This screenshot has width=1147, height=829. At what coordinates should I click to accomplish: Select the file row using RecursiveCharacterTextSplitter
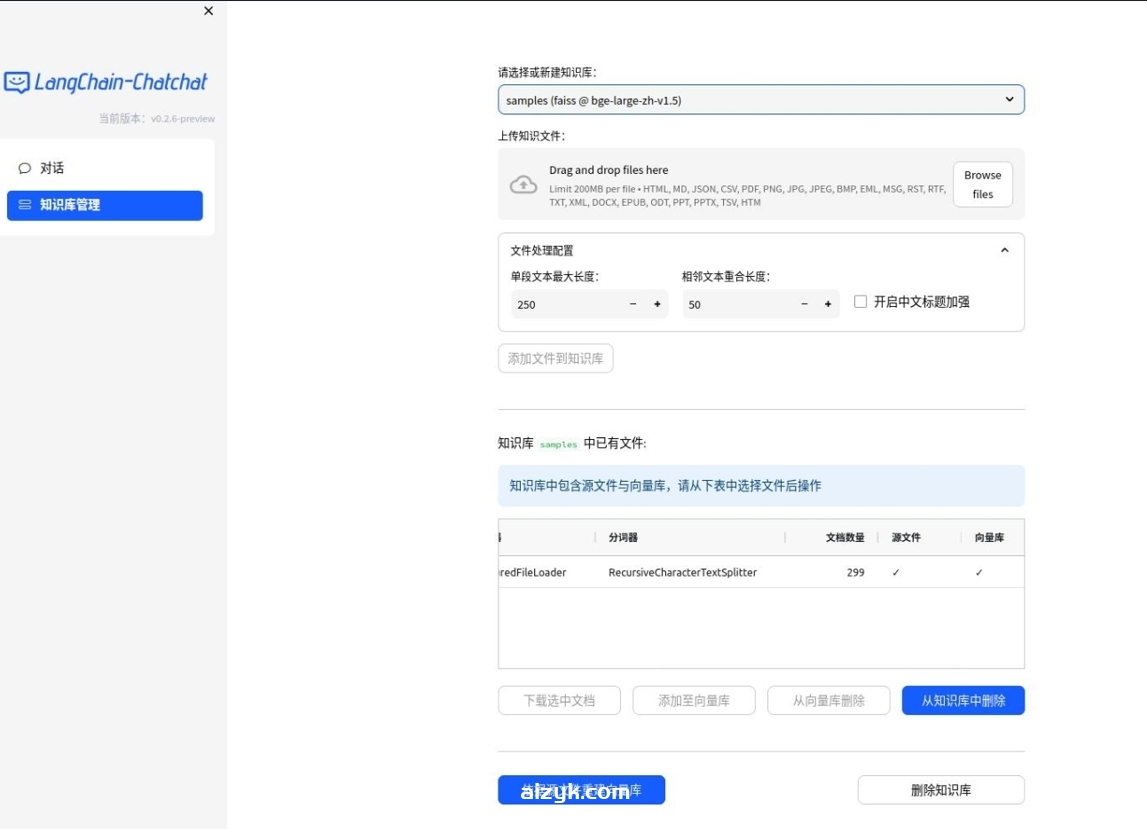tap(683, 572)
